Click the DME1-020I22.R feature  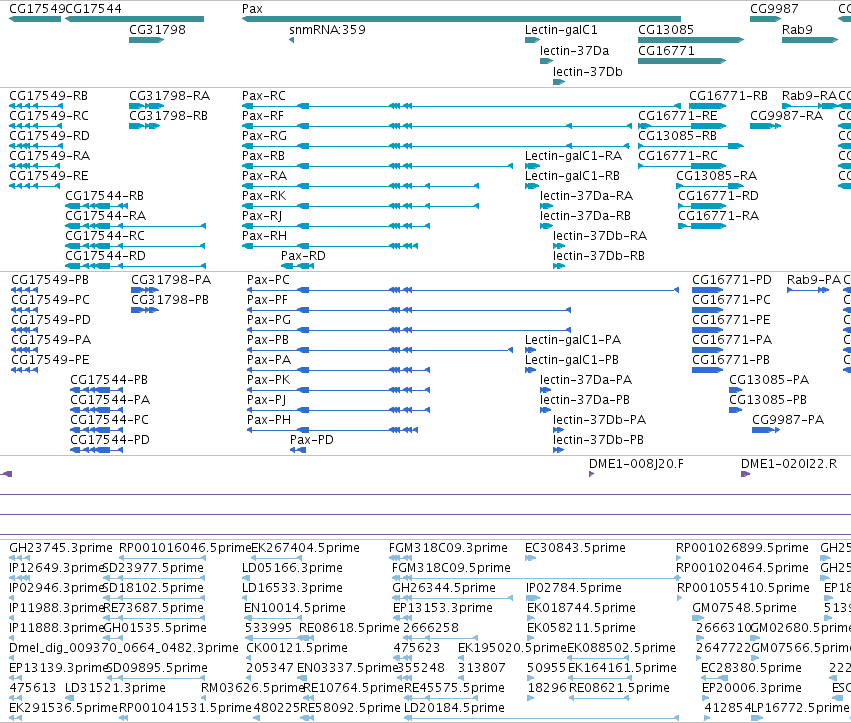(789, 464)
